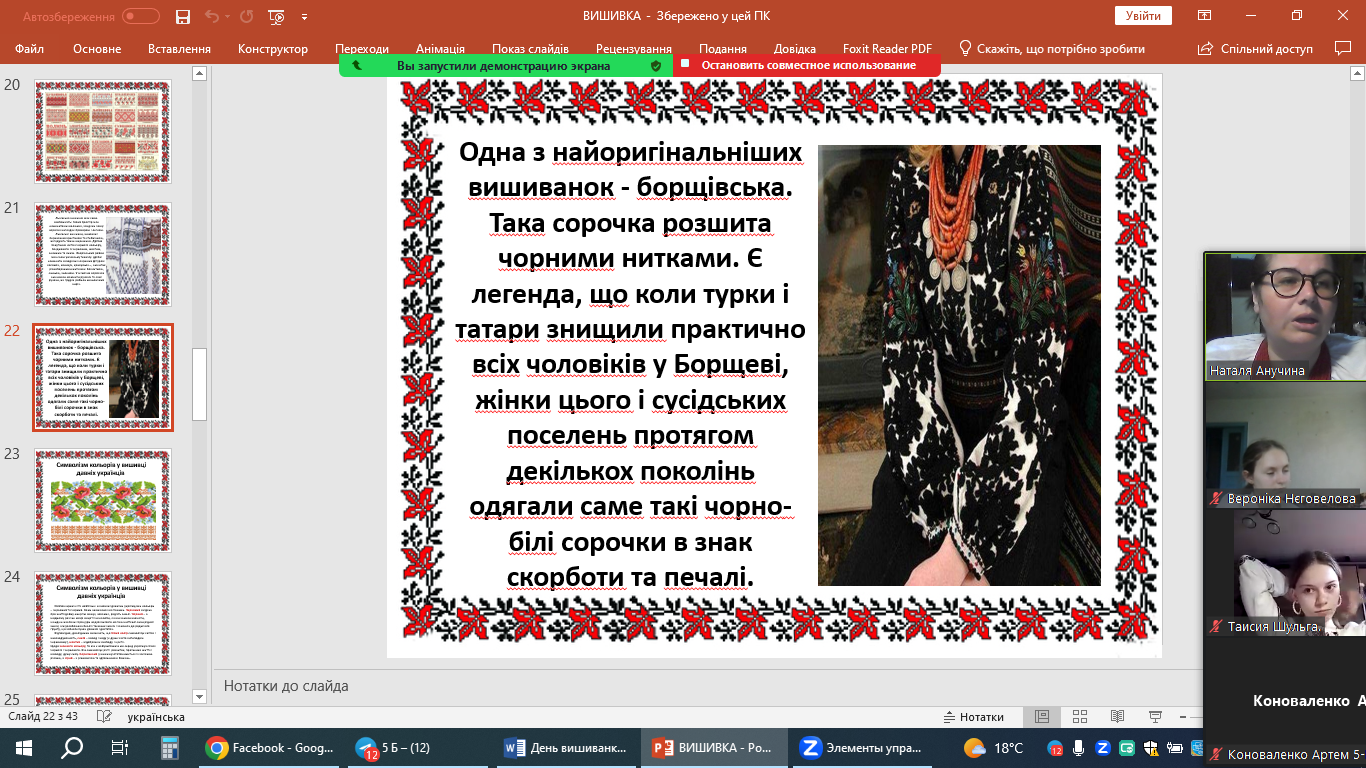
Task: Switch to the Foxit Reader PDF tab
Action: 885,49
